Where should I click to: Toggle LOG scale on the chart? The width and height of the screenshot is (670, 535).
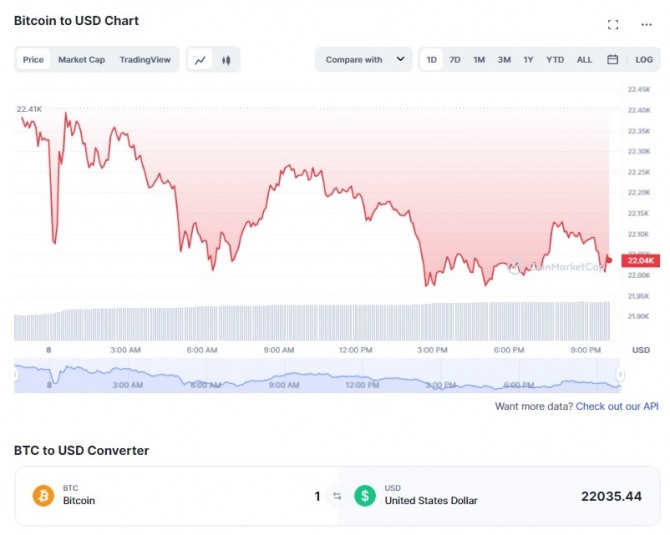[x=644, y=60]
